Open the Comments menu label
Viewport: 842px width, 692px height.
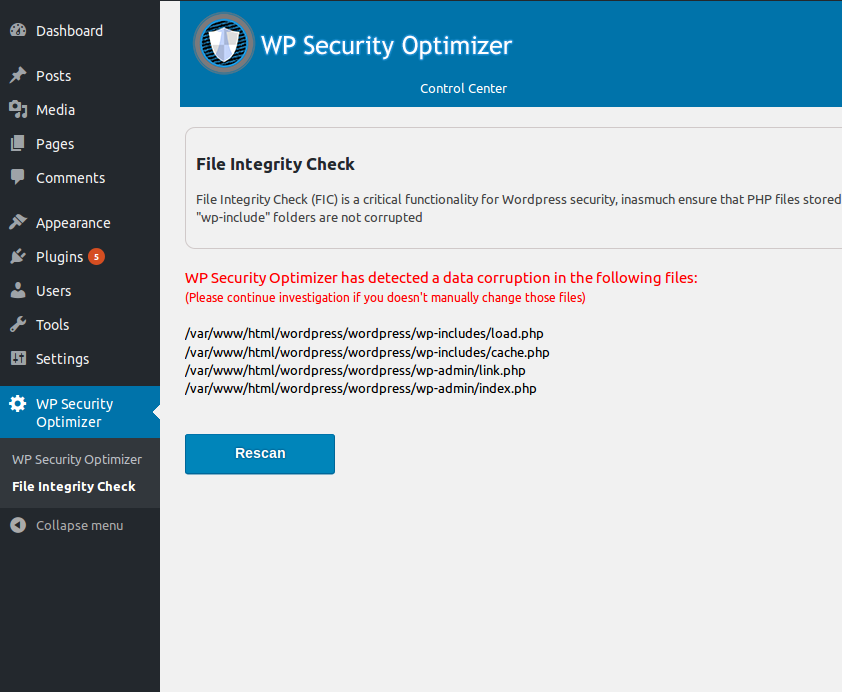point(70,178)
